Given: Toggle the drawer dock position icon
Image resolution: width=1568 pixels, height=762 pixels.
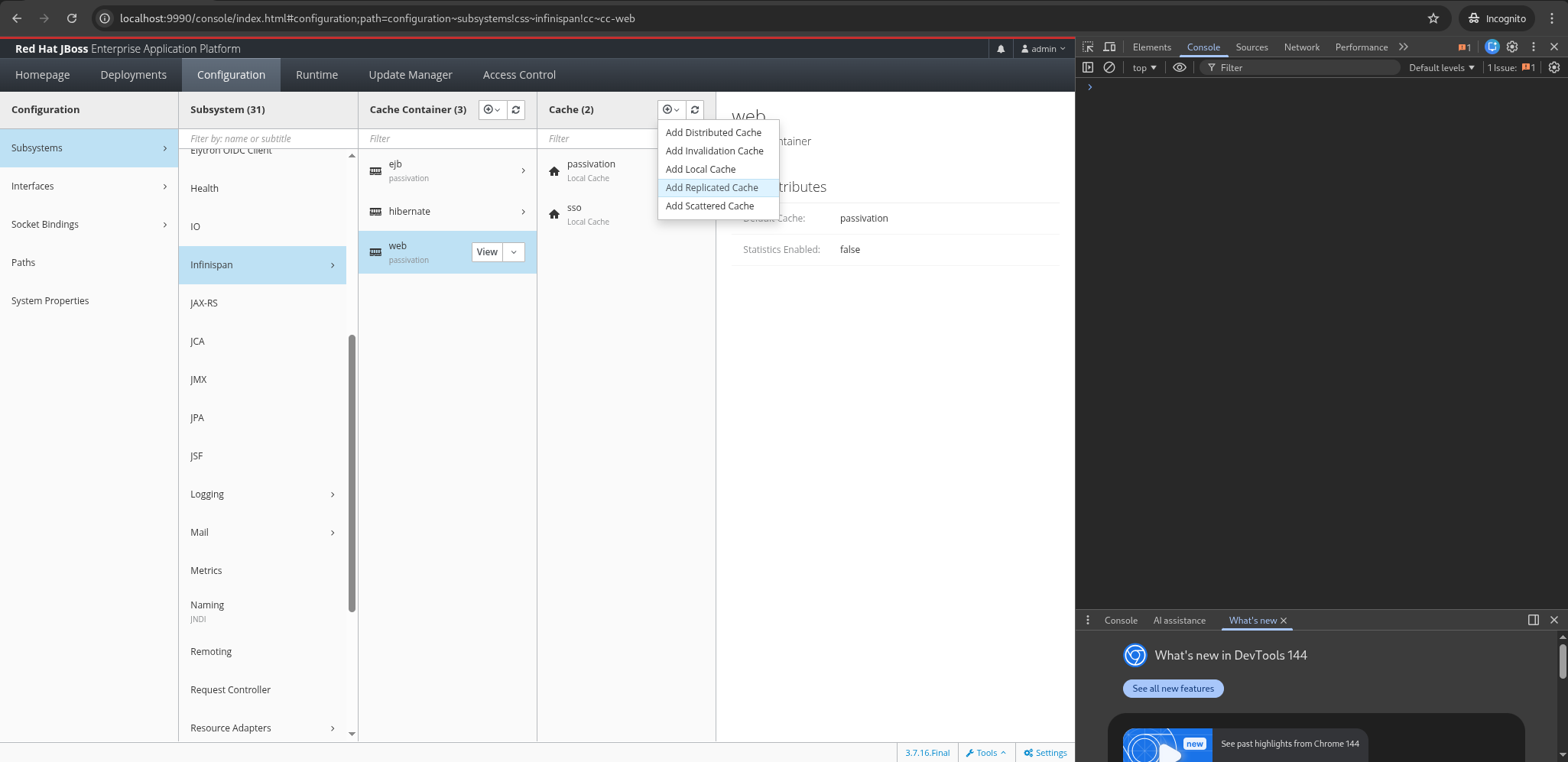Looking at the screenshot, I should 1533,620.
